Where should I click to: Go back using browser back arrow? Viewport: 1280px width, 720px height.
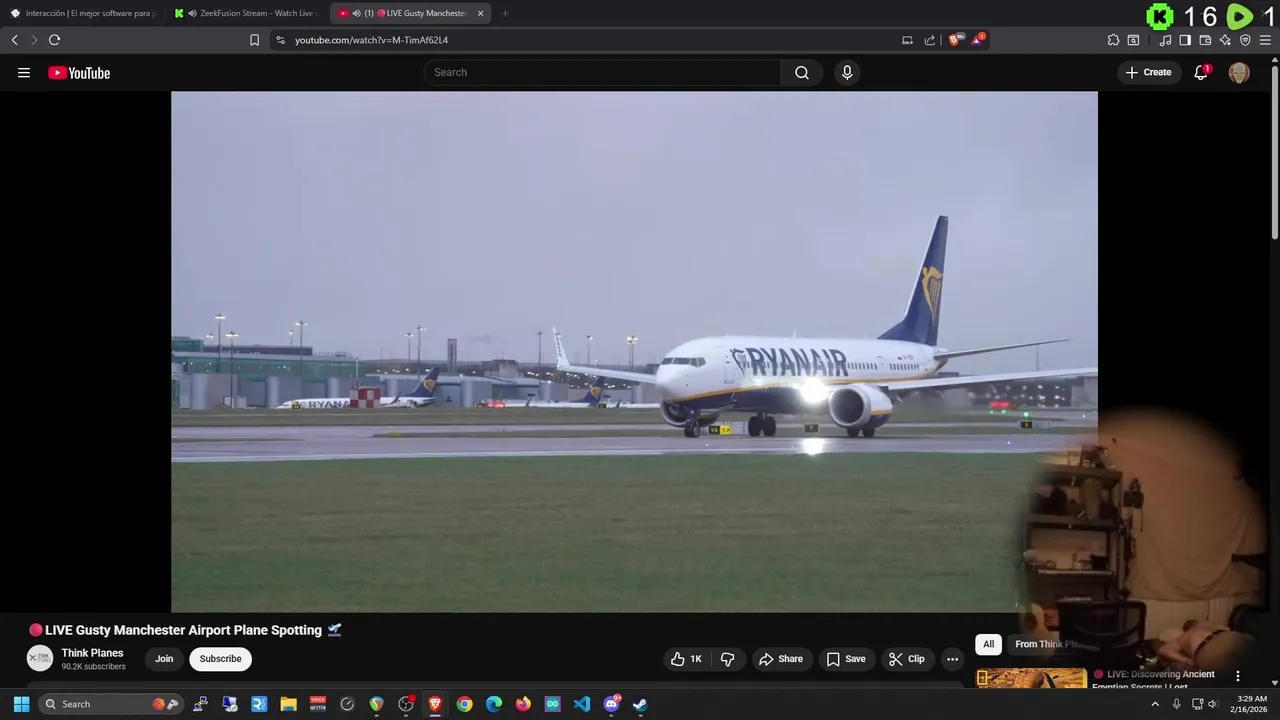pyautogui.click(x=15, y=40)
